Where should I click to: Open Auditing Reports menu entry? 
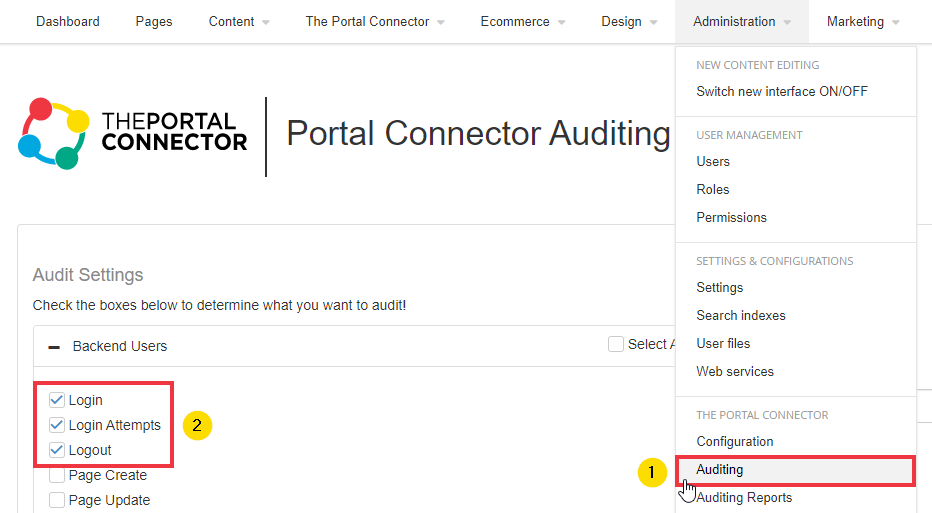(744, 498)
